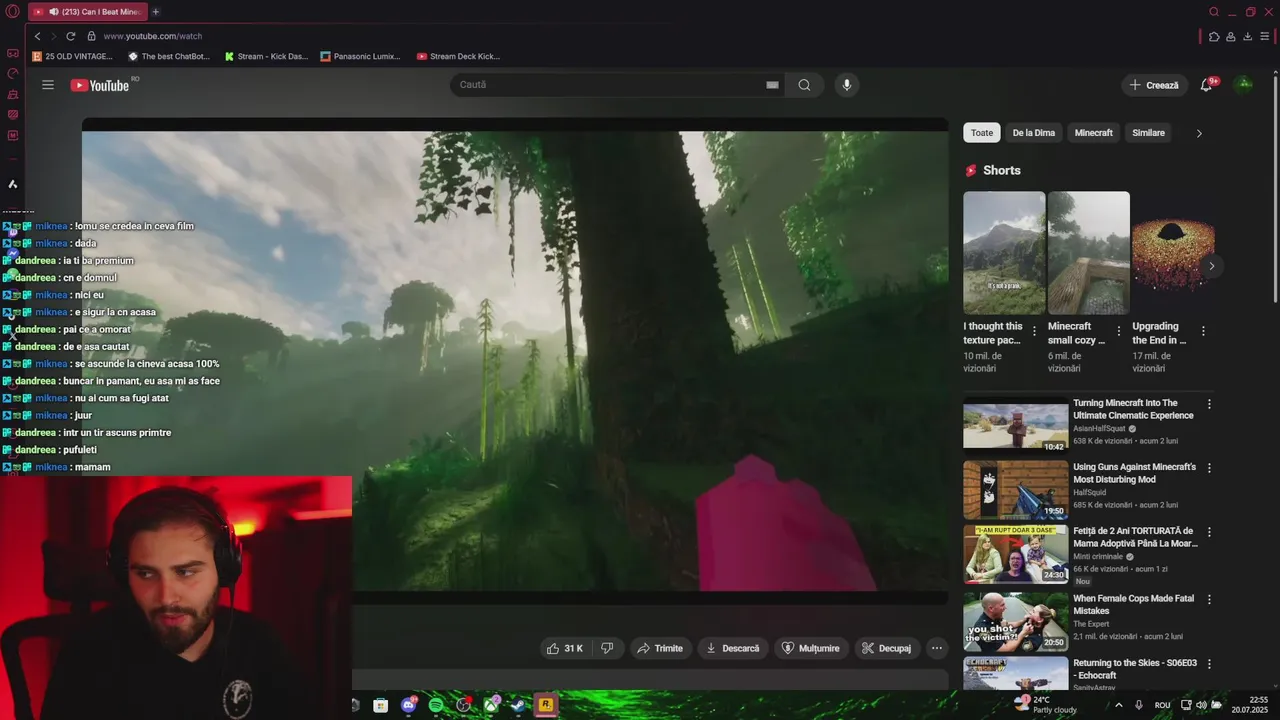Open Using Guns Against Minecraft video thumbnail
This screenshot has width=1280, height=720.
(x=1015, y=490)
